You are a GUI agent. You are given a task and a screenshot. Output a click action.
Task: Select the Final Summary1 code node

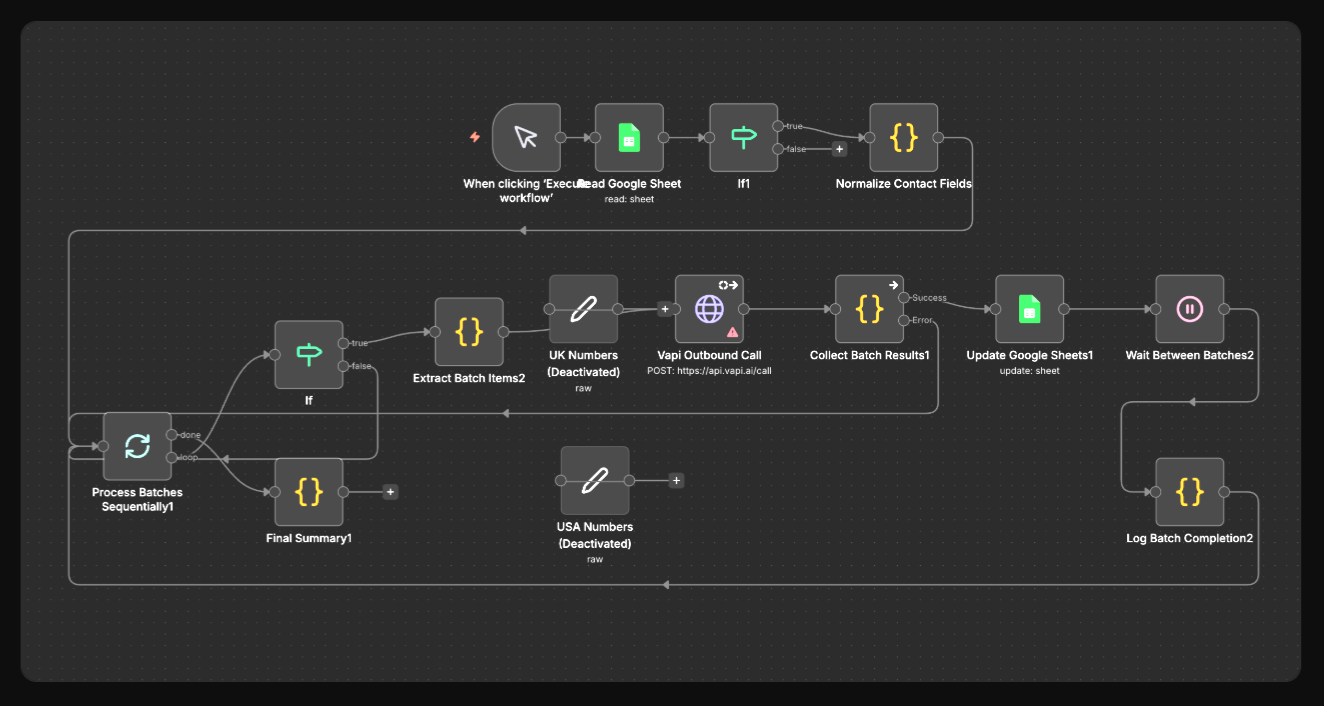pyautogui.click(x=309, y=491)
